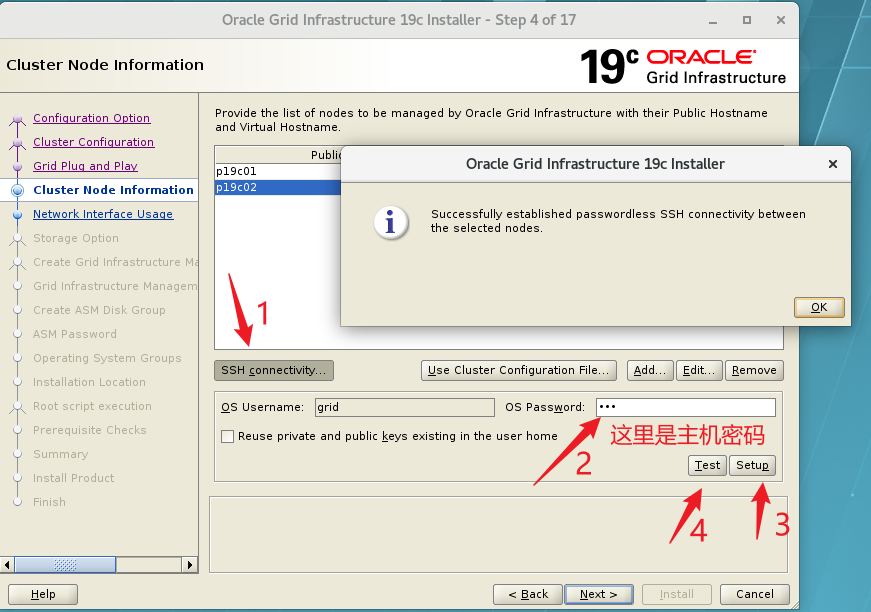The image size is (871, 612).
Task: Click the Summary step
Action: (60, 454)
